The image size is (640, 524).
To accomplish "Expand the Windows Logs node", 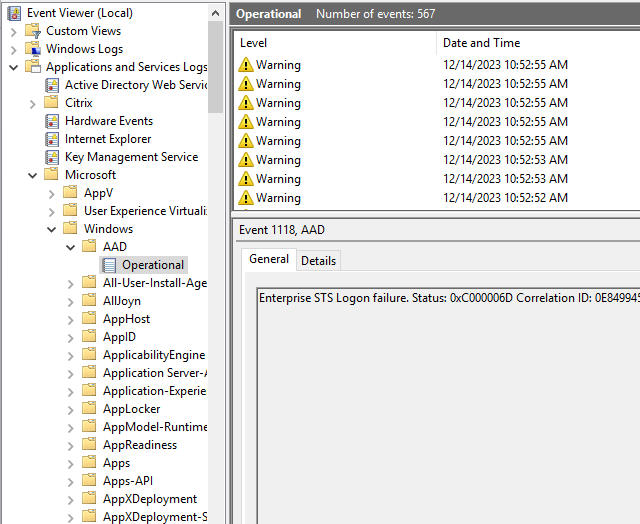I will [x=13, y=49].
